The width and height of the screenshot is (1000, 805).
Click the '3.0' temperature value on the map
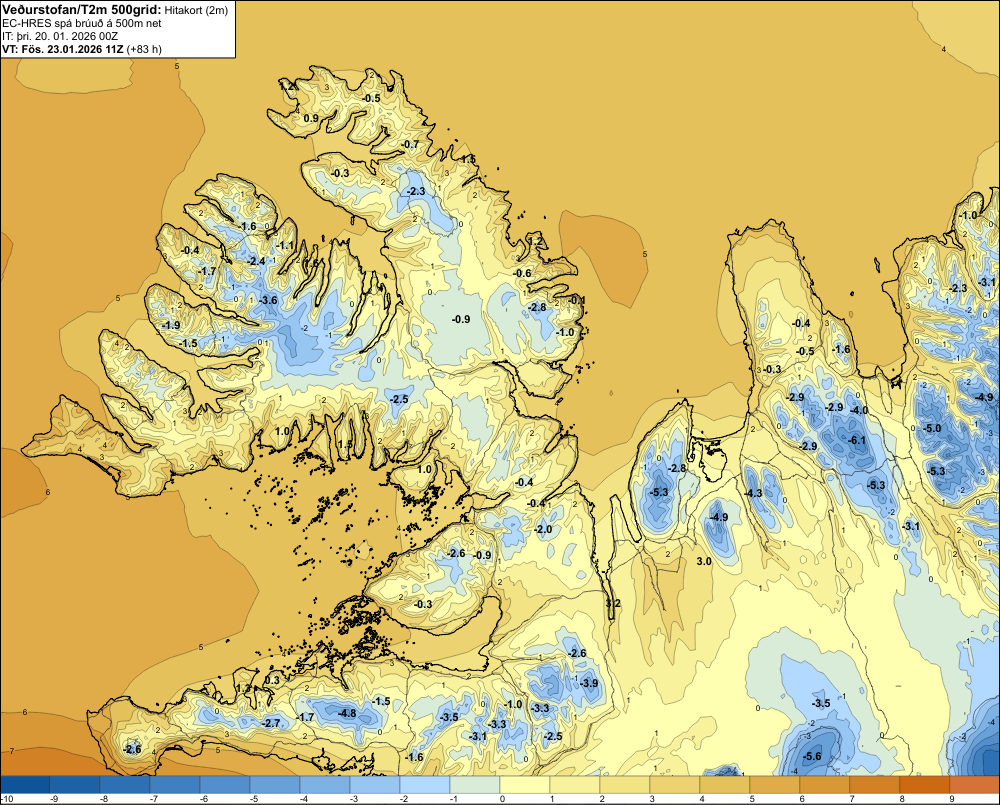pyautogui.click(x=703, y=561)
